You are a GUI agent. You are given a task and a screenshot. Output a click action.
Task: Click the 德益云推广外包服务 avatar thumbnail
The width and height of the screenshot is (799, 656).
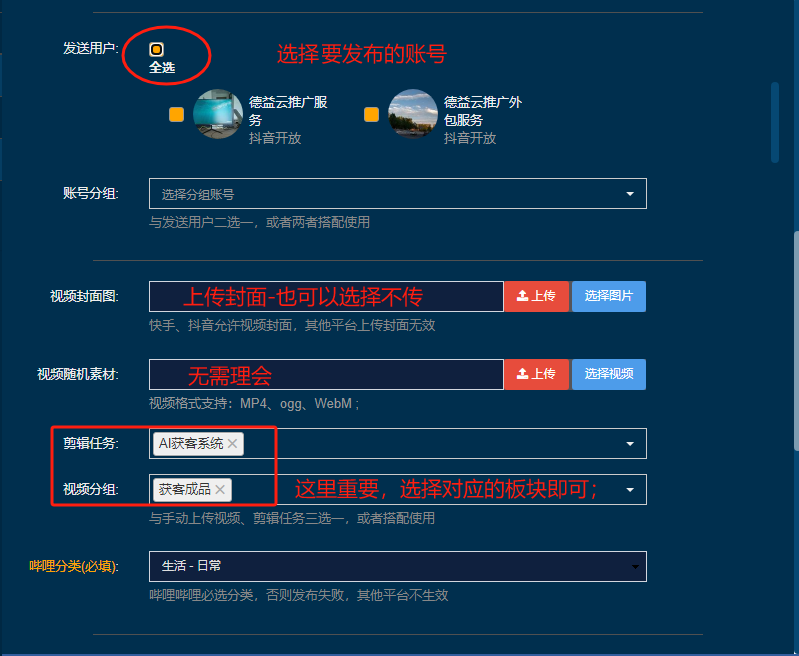pos(413,114)
